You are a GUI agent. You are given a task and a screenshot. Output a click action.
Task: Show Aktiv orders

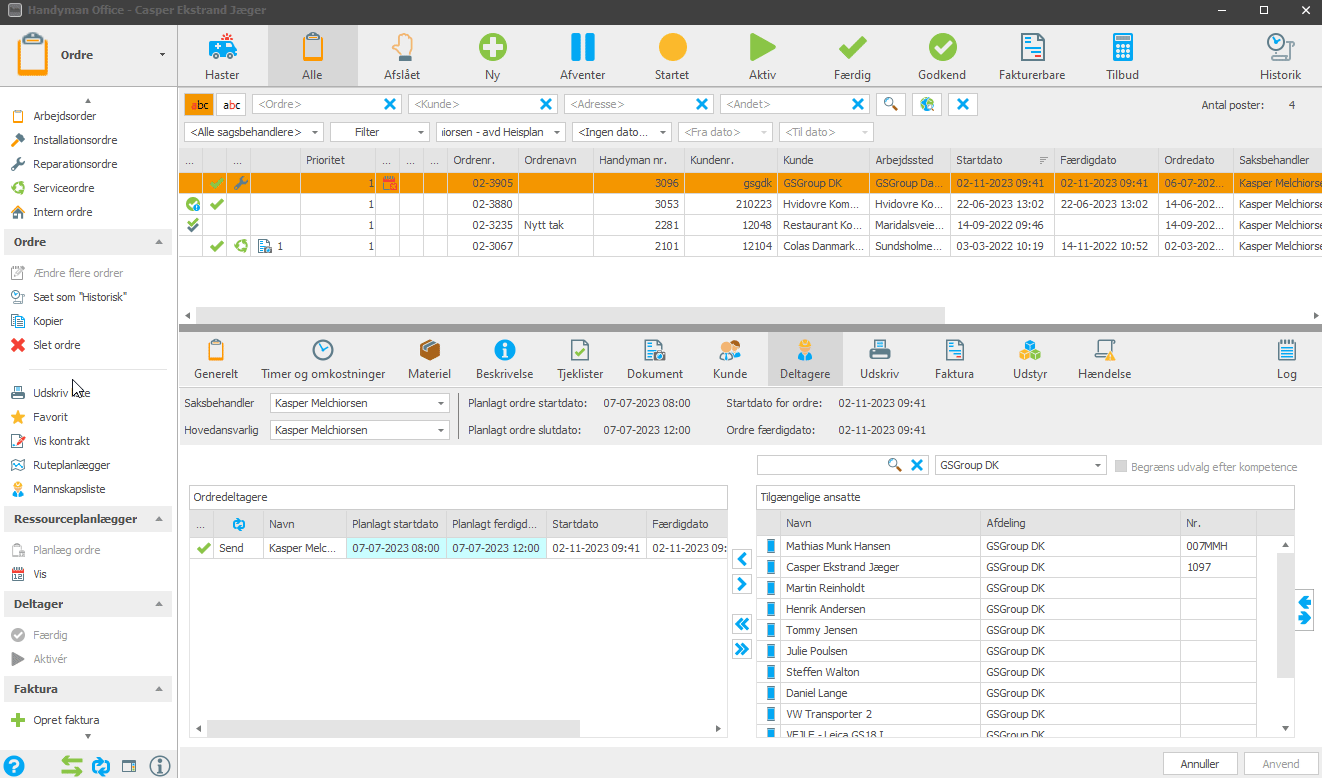(762, 56)
